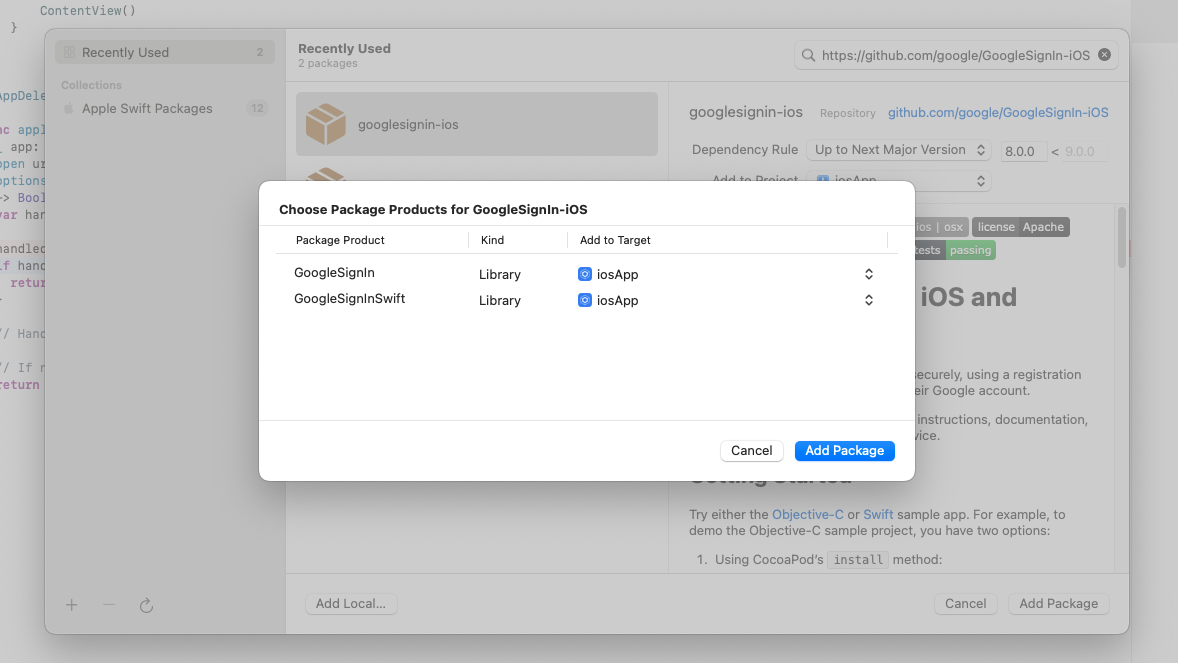Click the 9.0.0 upper version field
Image resolution: width=1178 pixels, height=663 pixels.
(x=1085, y=151)
